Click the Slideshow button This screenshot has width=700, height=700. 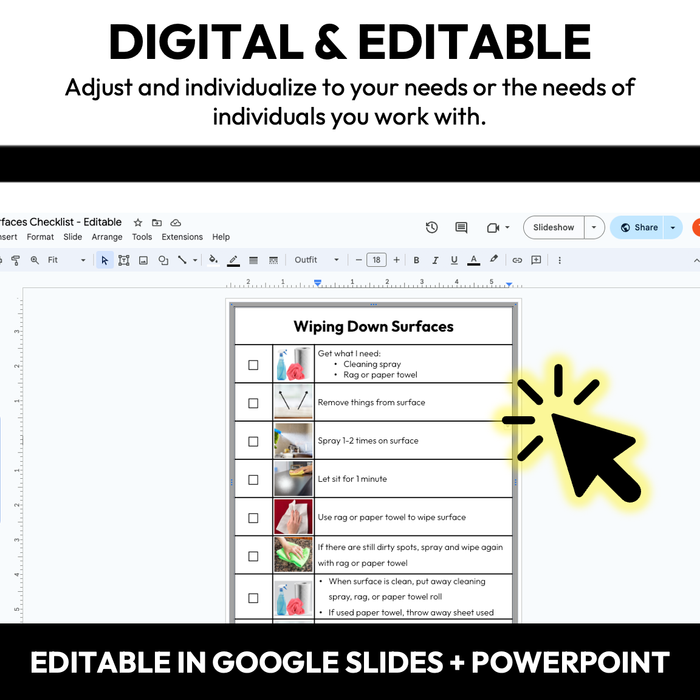coord(553,227)
